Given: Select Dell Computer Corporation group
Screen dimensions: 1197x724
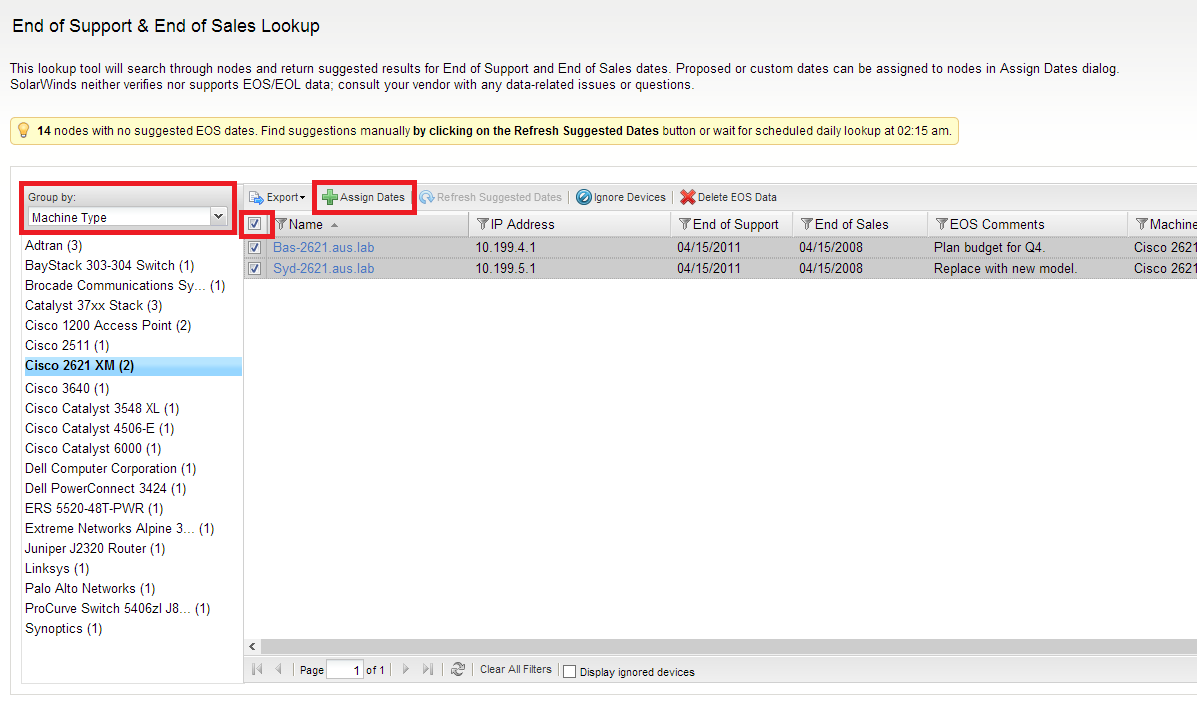Looking at the screenshot, I should 111,467.
